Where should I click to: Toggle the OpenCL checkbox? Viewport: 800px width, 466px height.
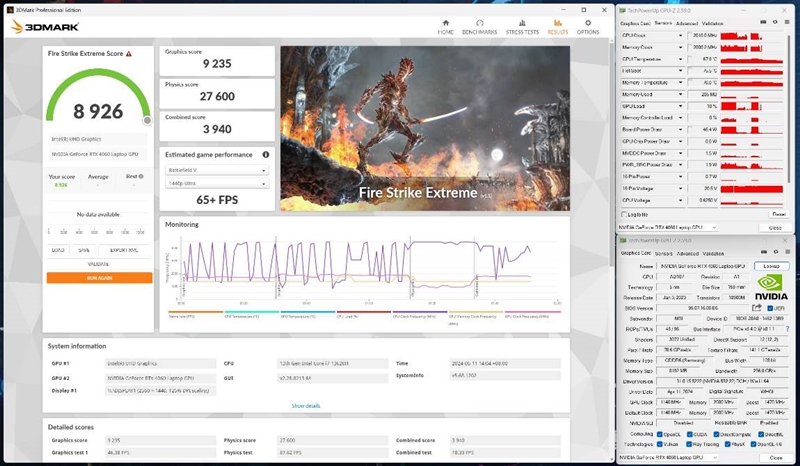point(659,434)
